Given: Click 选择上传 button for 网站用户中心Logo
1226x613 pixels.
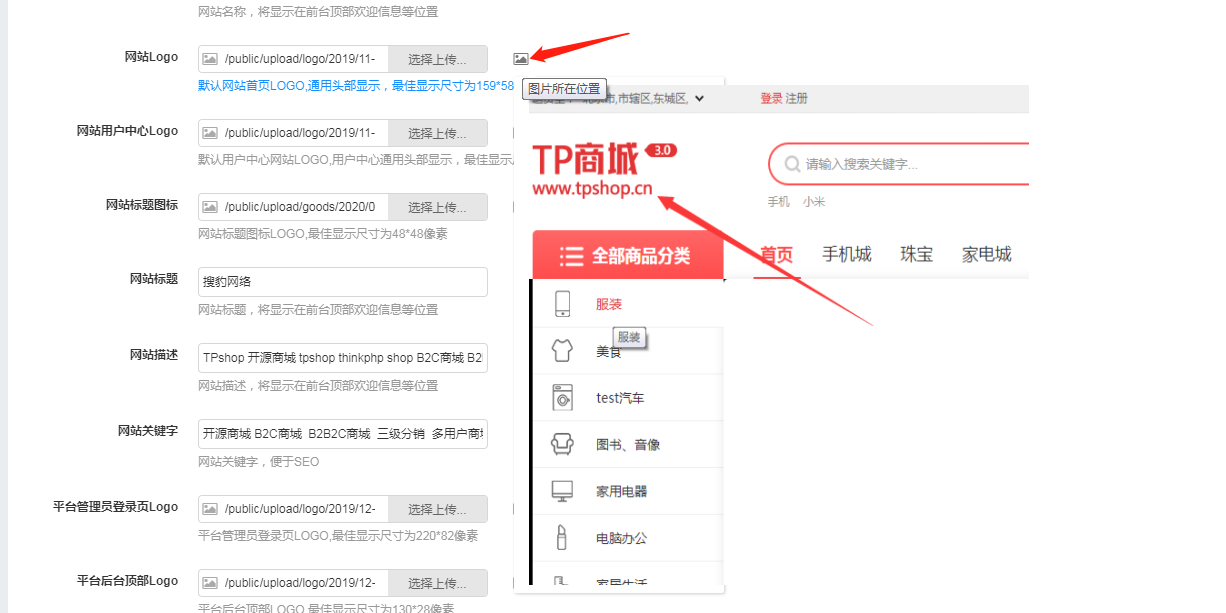Looking at the screenshot, I should click(x=437, y=133).
